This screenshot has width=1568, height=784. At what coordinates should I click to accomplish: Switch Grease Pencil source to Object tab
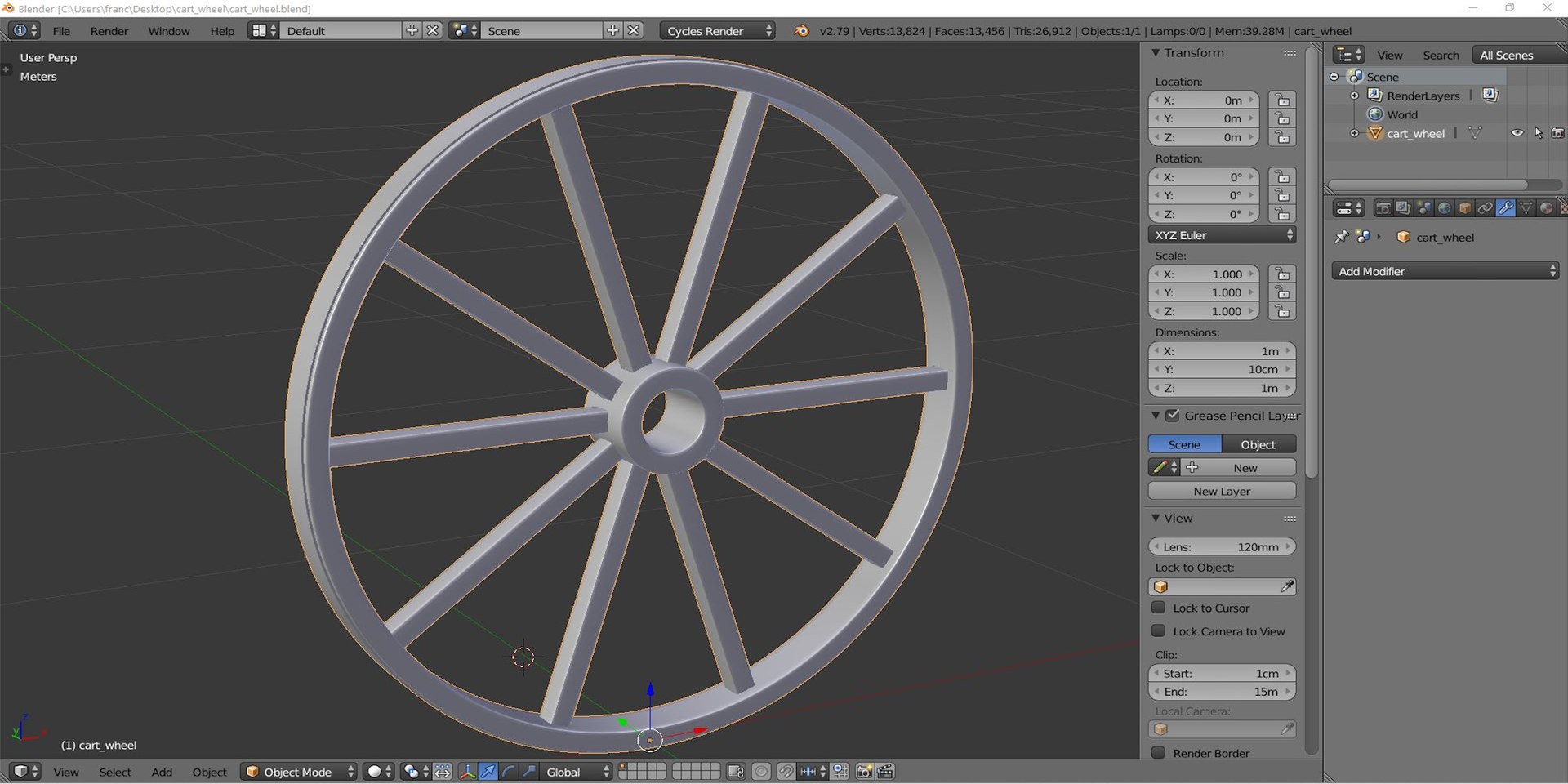[1258, 444]
